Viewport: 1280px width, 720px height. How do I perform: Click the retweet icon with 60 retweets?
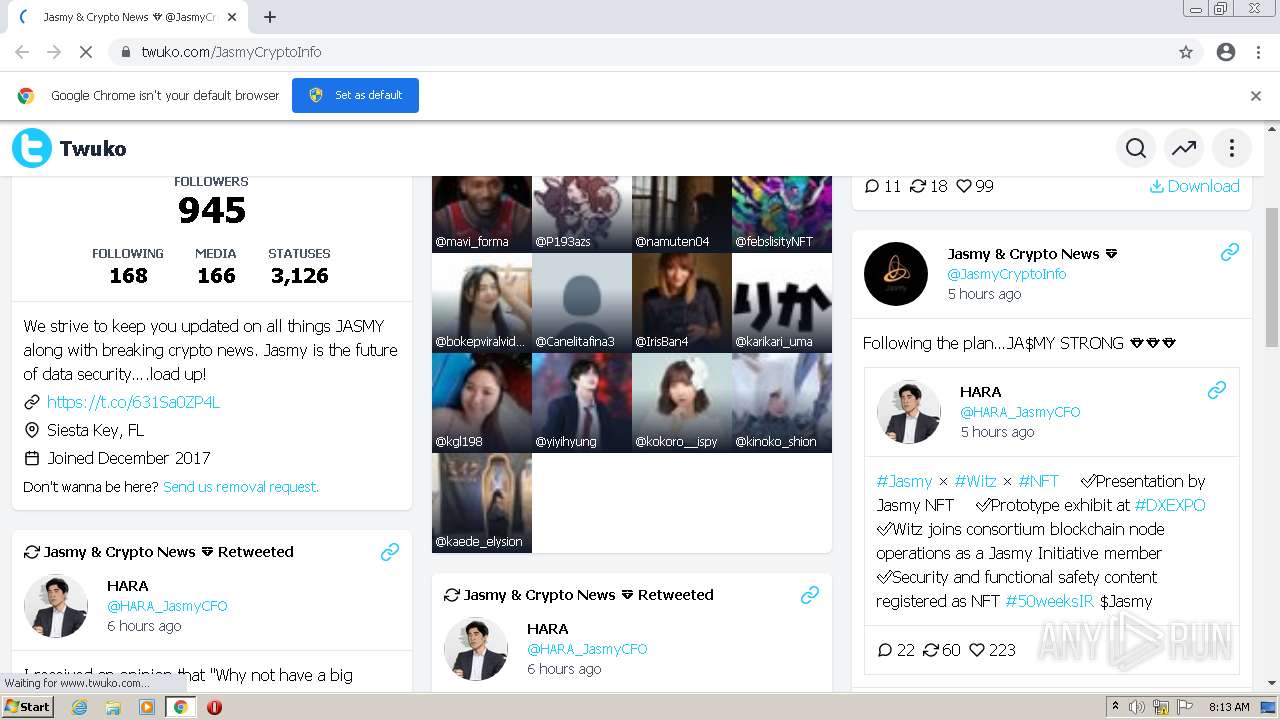pos(931,650)
